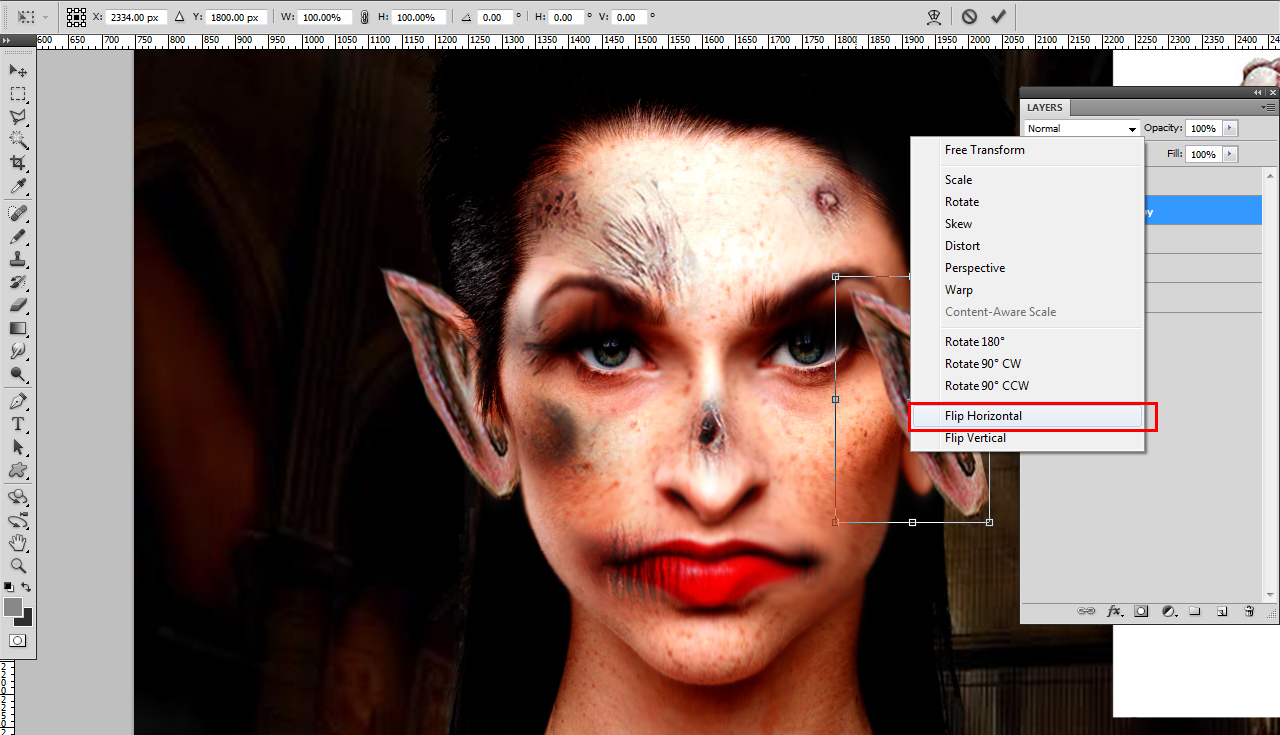Cancel the transform with the cancel button
Screen dimensions: 1280x735
969,17
